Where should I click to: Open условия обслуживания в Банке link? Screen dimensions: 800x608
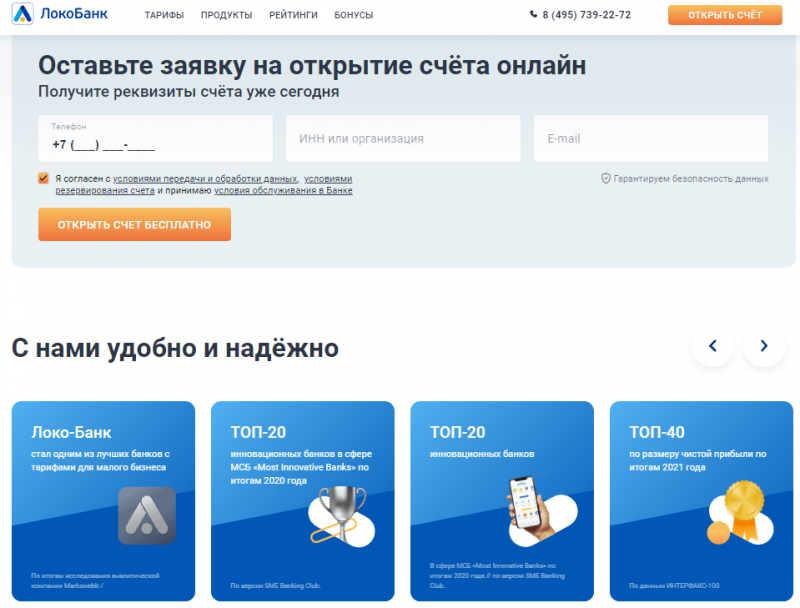283,190
